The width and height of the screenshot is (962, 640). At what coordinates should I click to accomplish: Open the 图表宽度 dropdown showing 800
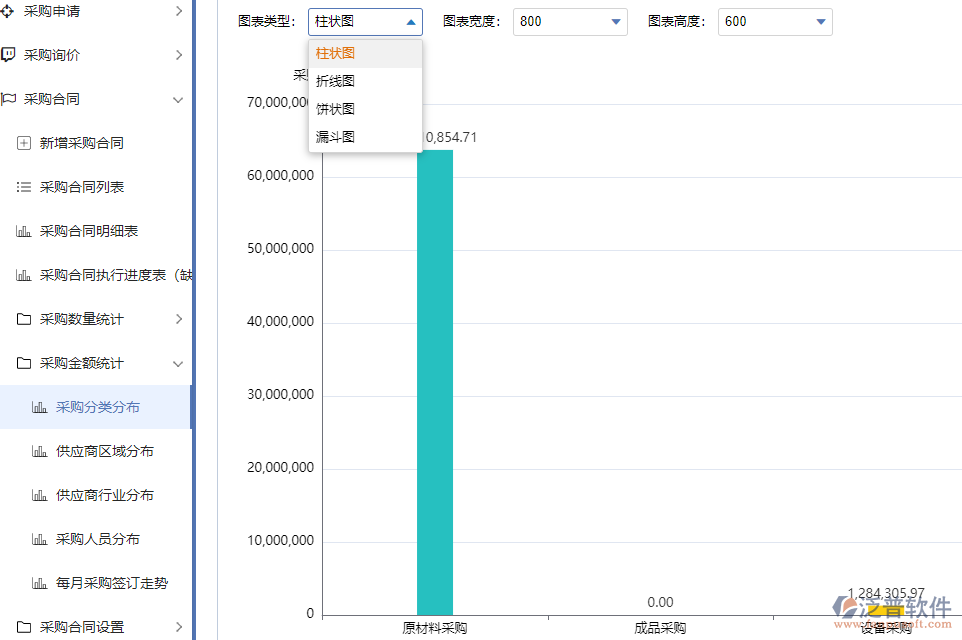pos(570,21)
